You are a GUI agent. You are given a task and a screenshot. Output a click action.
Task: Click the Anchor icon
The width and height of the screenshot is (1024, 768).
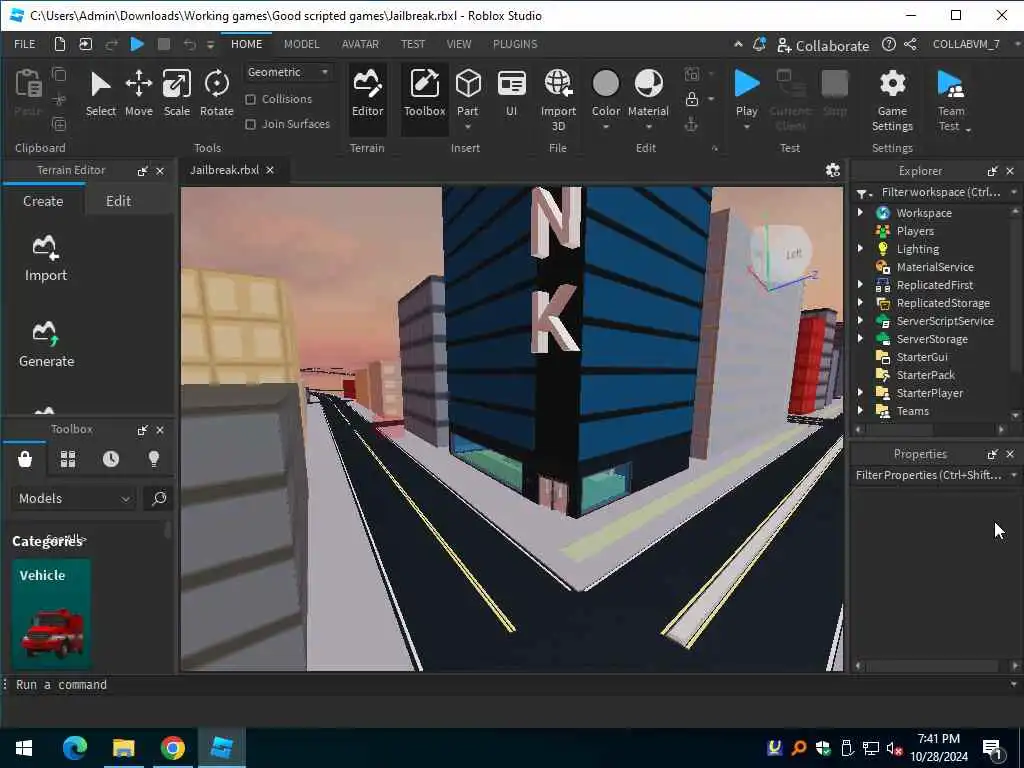pos(691,124)
